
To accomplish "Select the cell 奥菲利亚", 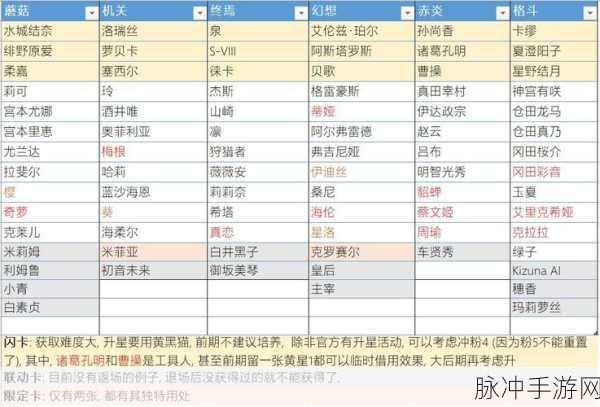I will tap(153, 132).
